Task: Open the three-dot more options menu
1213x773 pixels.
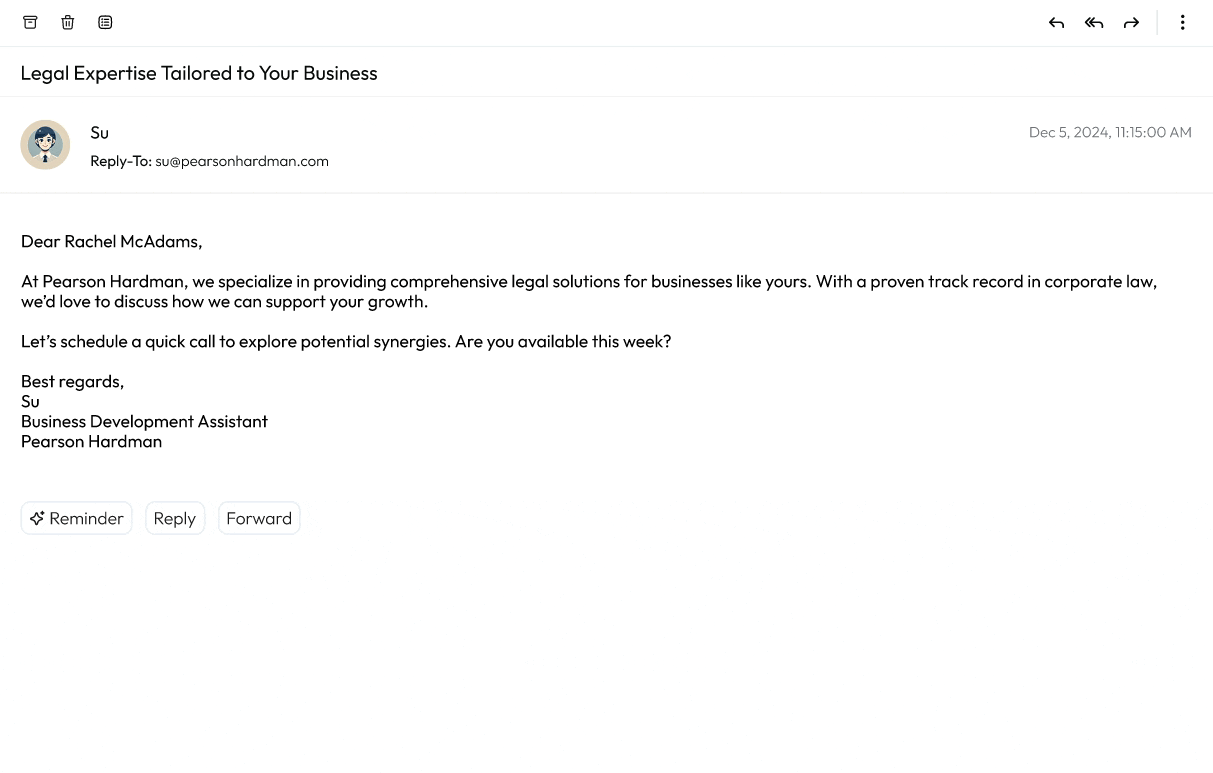Action: pyautogui.click(x=1182, y=22)
